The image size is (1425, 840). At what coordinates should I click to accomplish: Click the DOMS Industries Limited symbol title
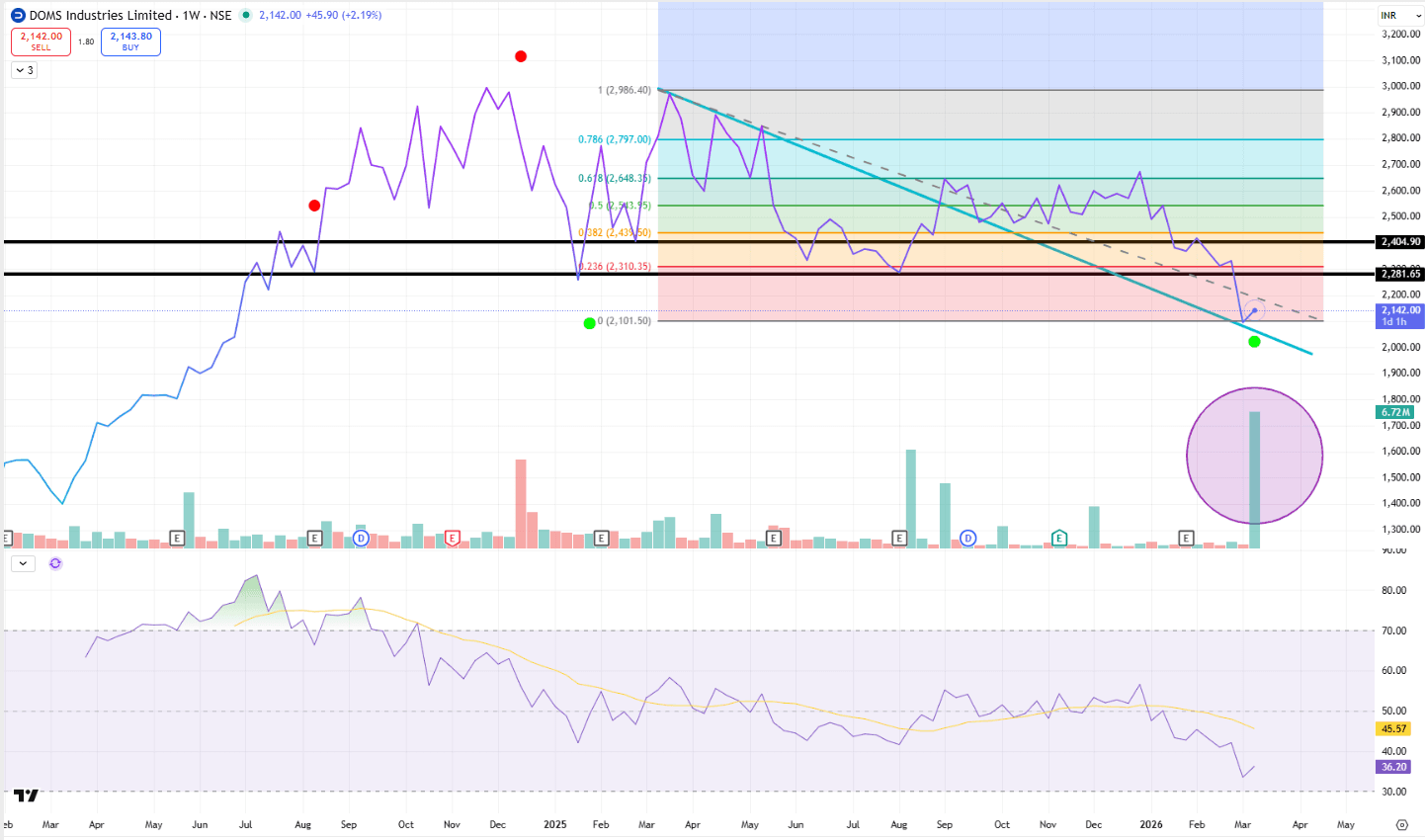click(101, 15)
